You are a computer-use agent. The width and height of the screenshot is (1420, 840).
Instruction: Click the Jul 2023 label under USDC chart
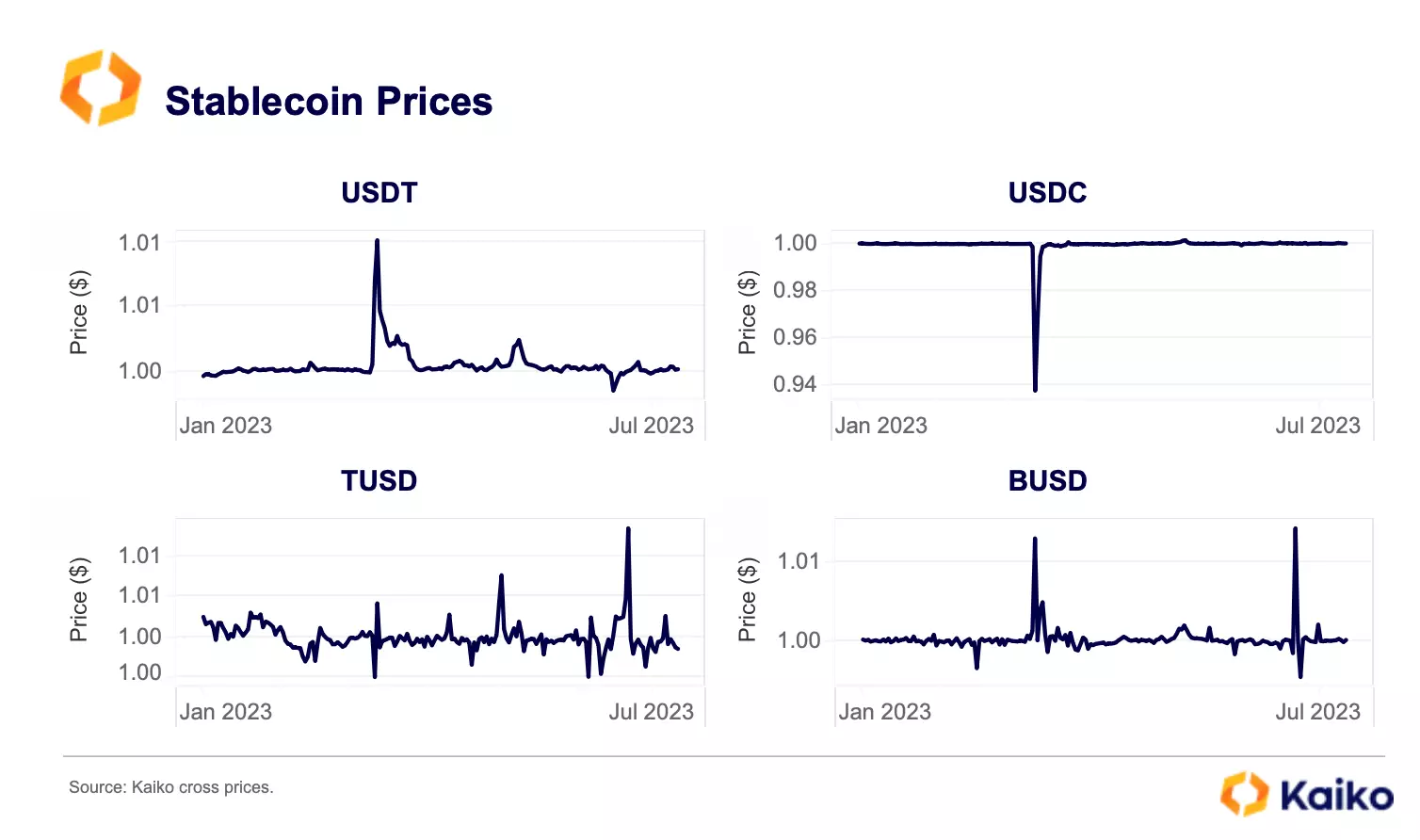coord(1317,426)
